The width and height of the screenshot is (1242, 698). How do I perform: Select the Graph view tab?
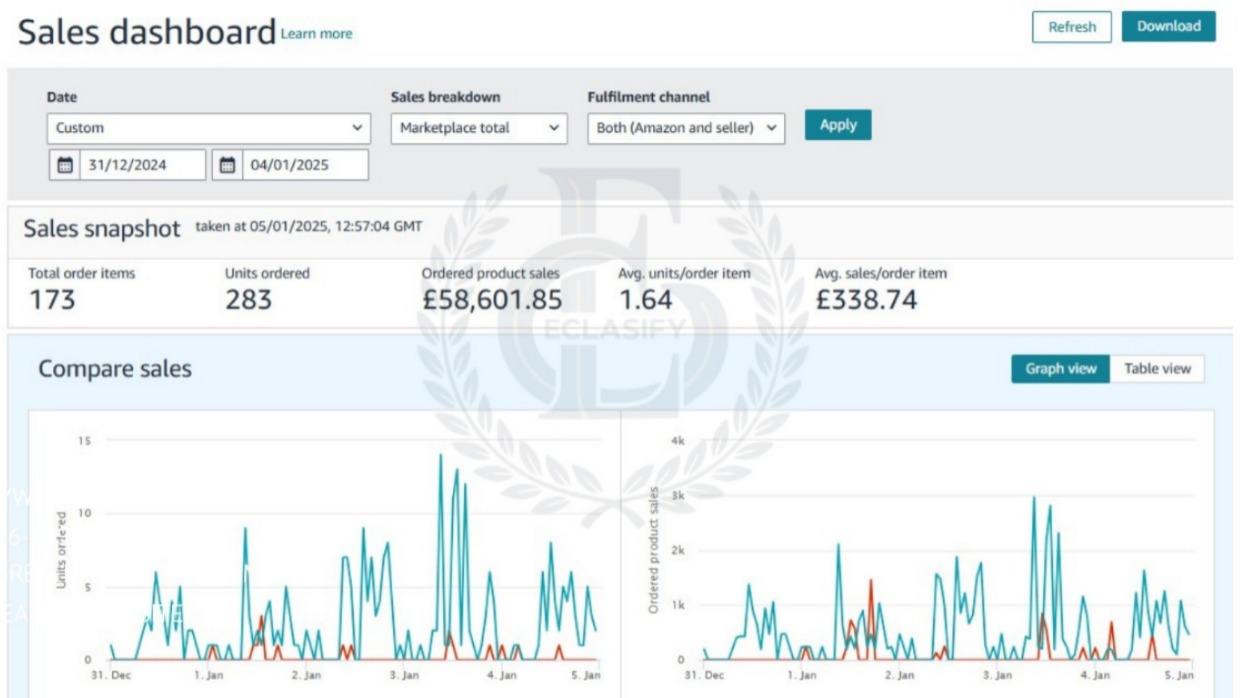(1060, 369)
